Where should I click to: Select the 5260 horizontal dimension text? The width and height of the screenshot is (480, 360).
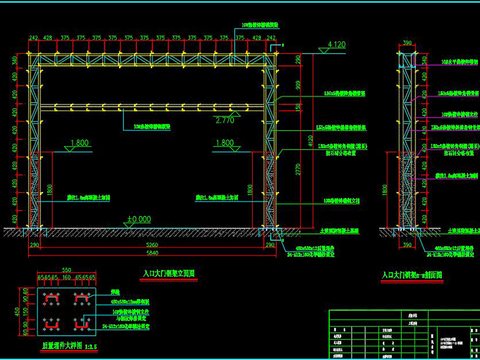[152, 245]
